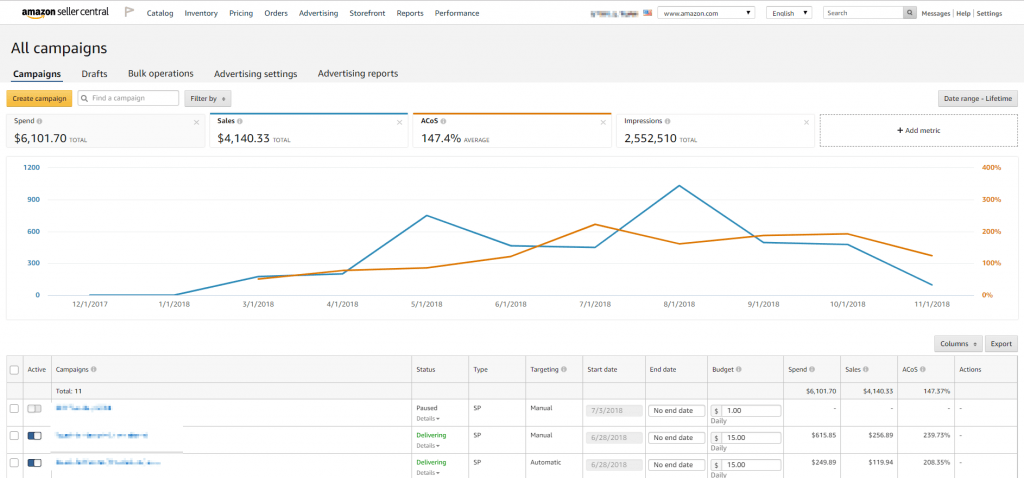The height and width of the screenshot is (478, 1024).
Task: Open the Help link
Action: point(963,13)
